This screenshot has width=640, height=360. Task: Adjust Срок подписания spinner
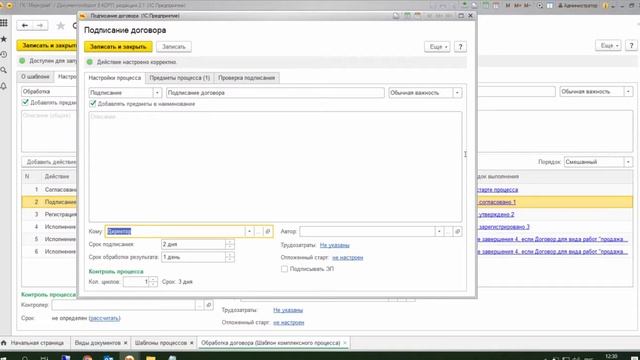(x=230, y=244)
